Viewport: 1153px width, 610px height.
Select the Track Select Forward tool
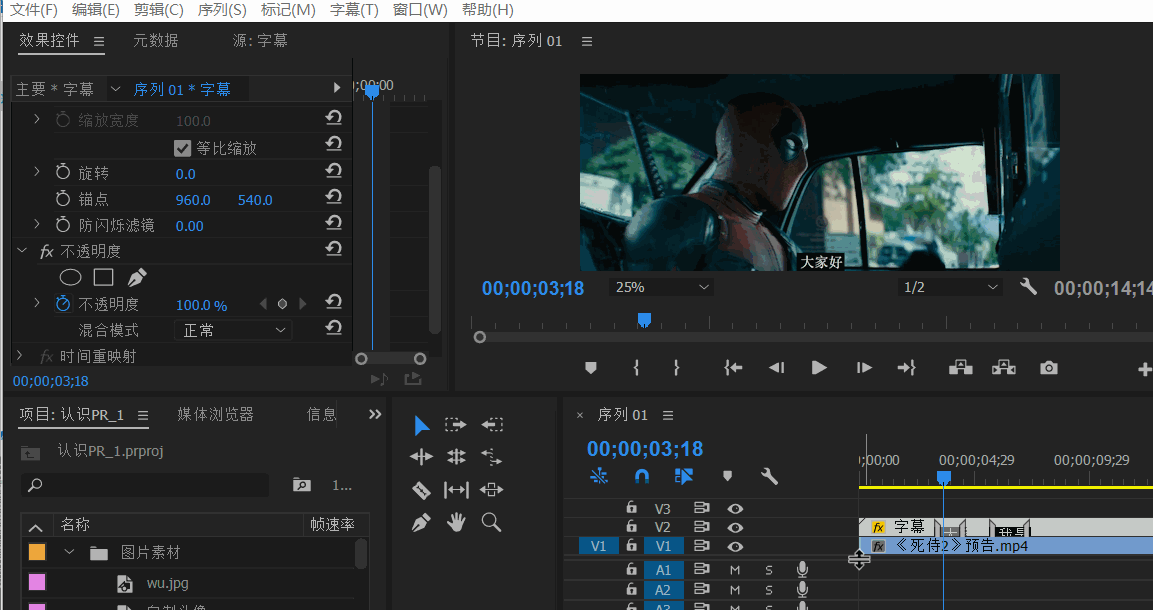456,425
